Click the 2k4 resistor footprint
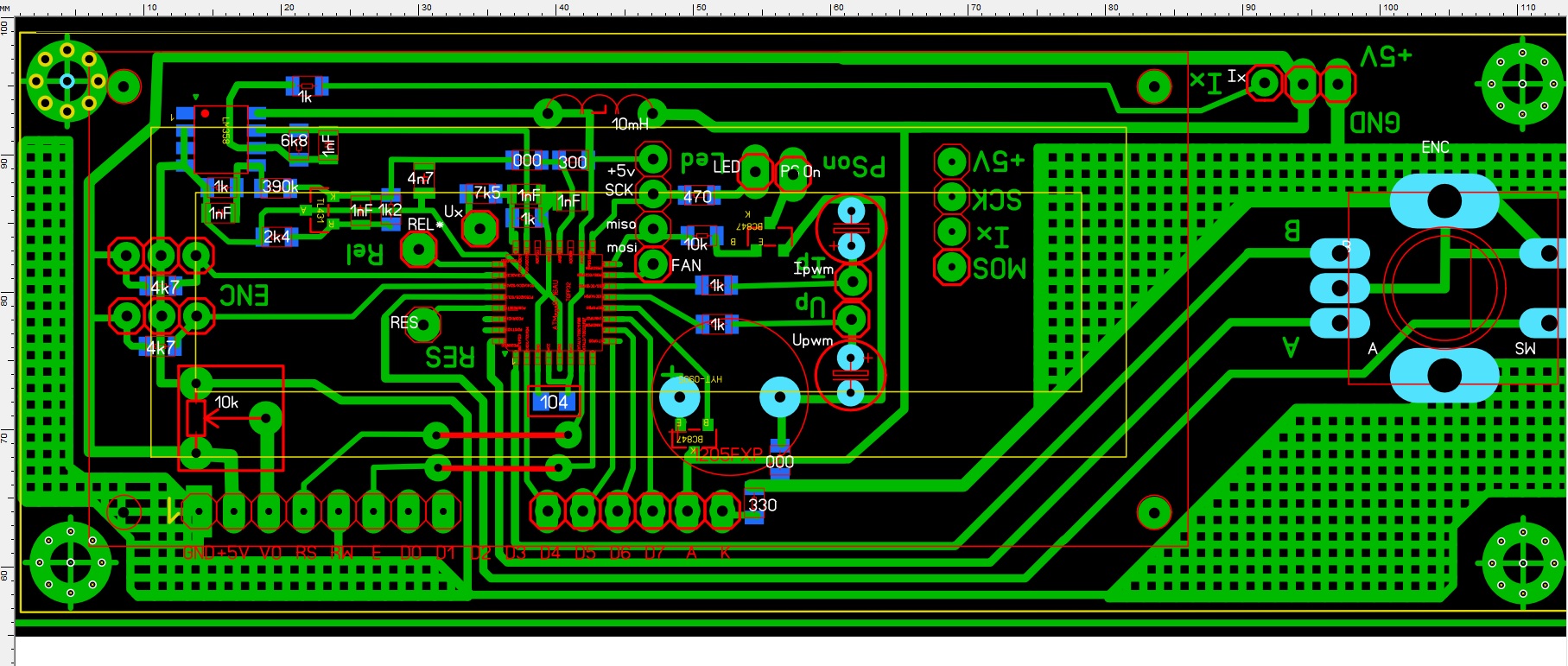The image size is (1568, 666). click(276, 237)
